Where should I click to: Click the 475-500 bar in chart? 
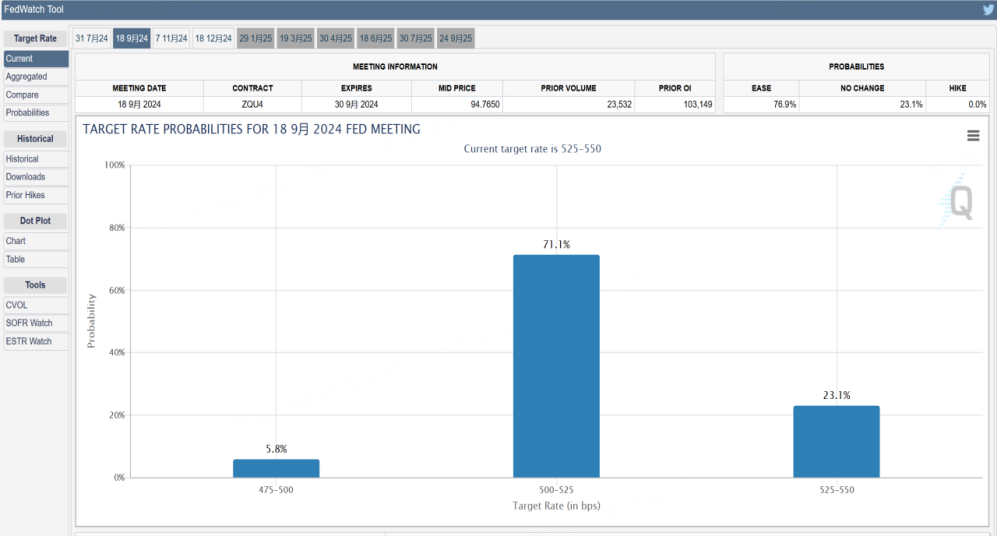click(x=276, y=469)
